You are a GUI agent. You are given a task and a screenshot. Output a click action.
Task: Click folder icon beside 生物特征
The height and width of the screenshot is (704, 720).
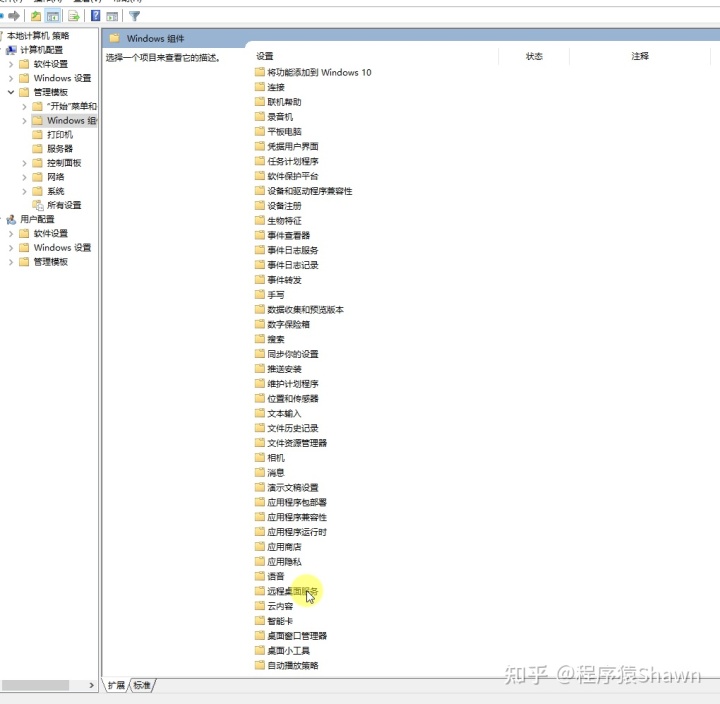tap(260, 220)
